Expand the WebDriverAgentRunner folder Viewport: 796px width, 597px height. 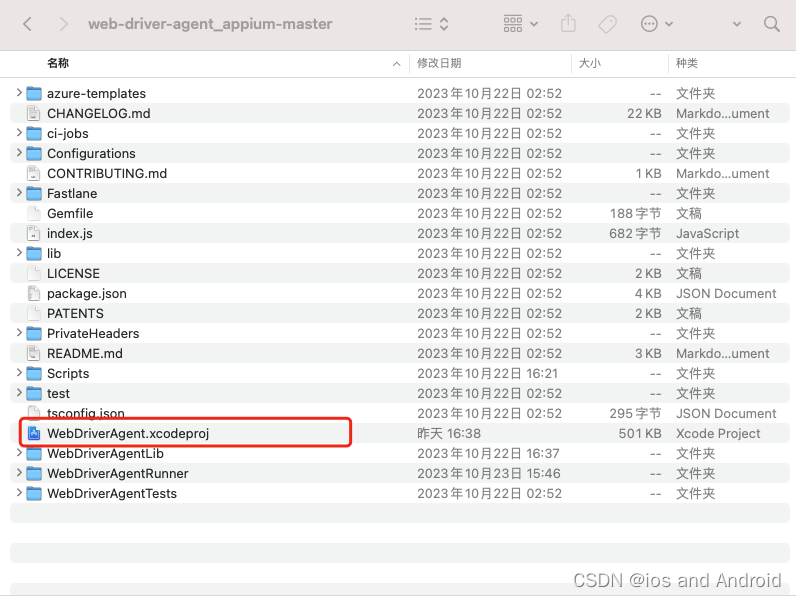19,473
